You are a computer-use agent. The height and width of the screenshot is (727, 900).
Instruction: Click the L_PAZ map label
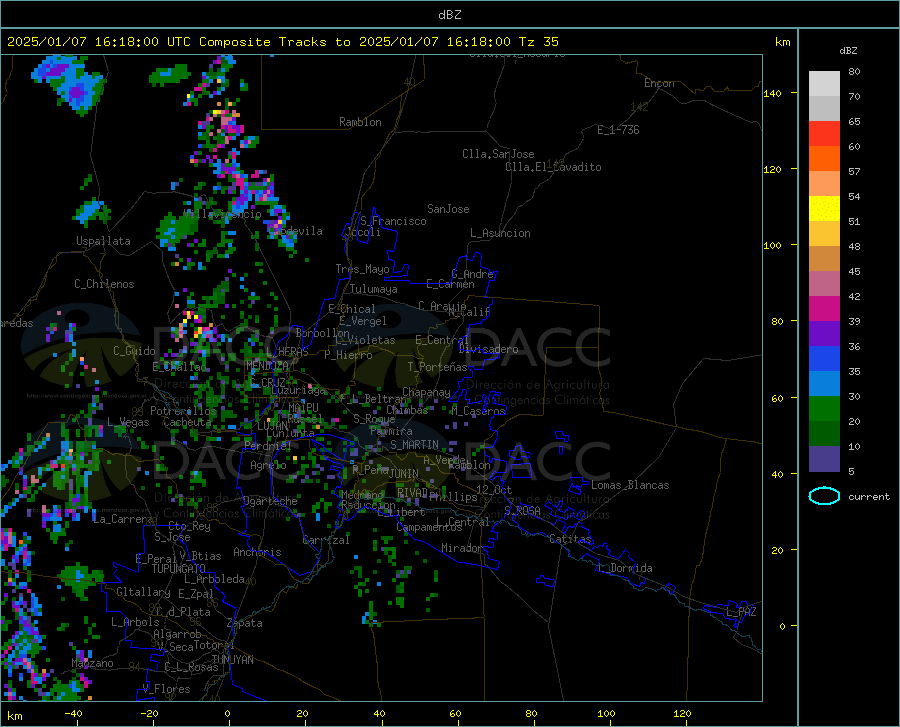(741, 612)
